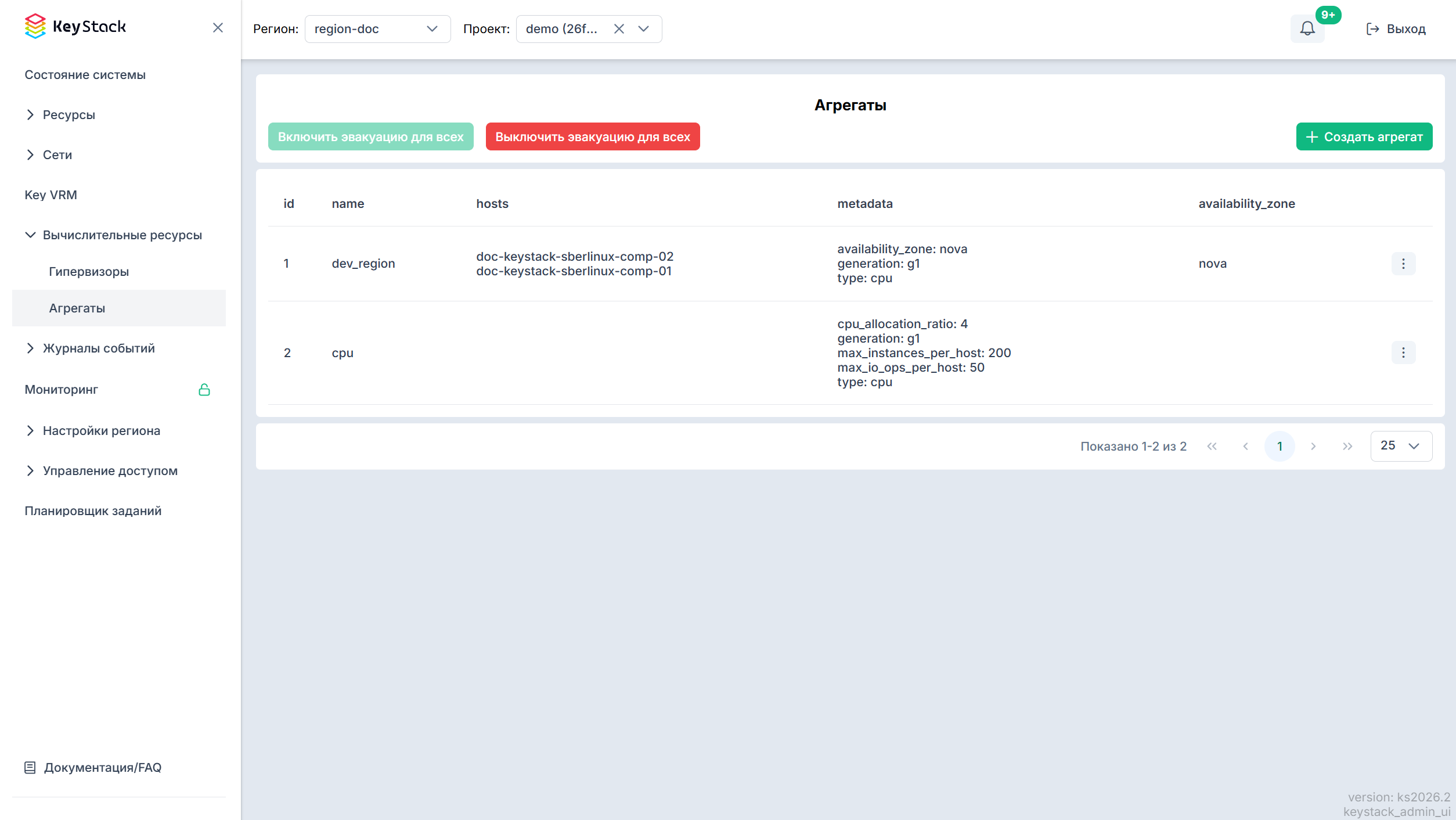Click the Выход logout button
The width and height of the screenshot is (1456, 820).
pyautogui.click(x=1396, y=29)
